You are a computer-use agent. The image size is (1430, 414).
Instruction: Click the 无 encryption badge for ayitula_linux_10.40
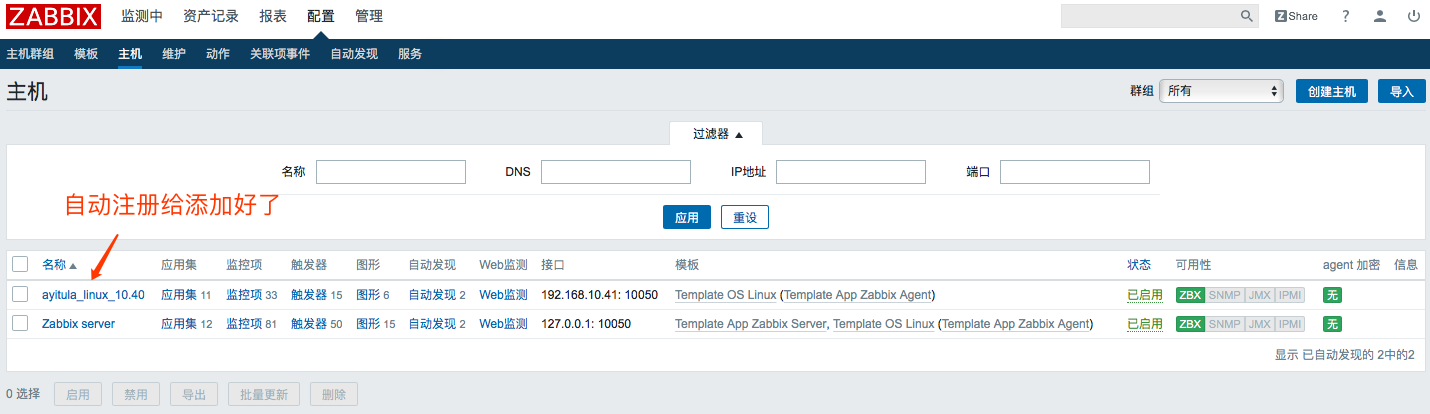tap(1332, 295)
